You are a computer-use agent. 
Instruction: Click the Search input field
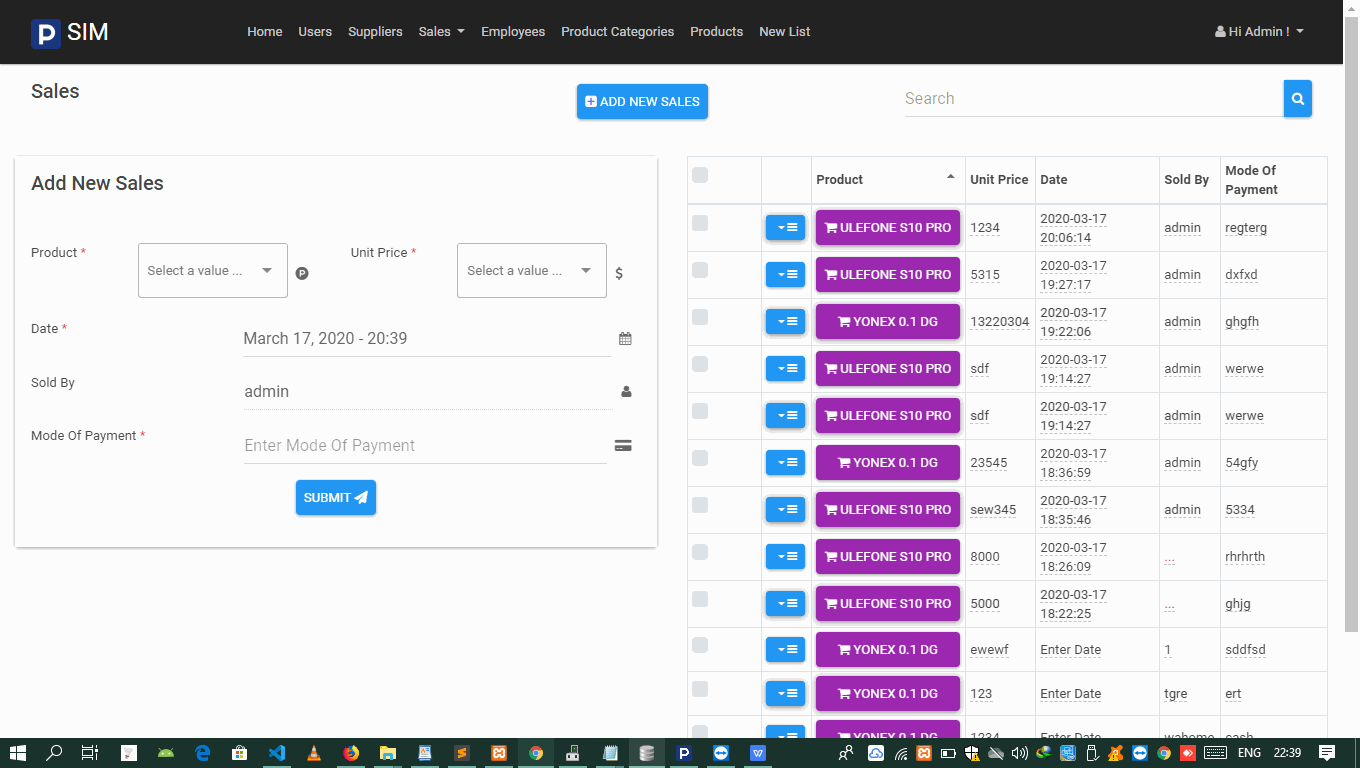(x=1094, y=99)
